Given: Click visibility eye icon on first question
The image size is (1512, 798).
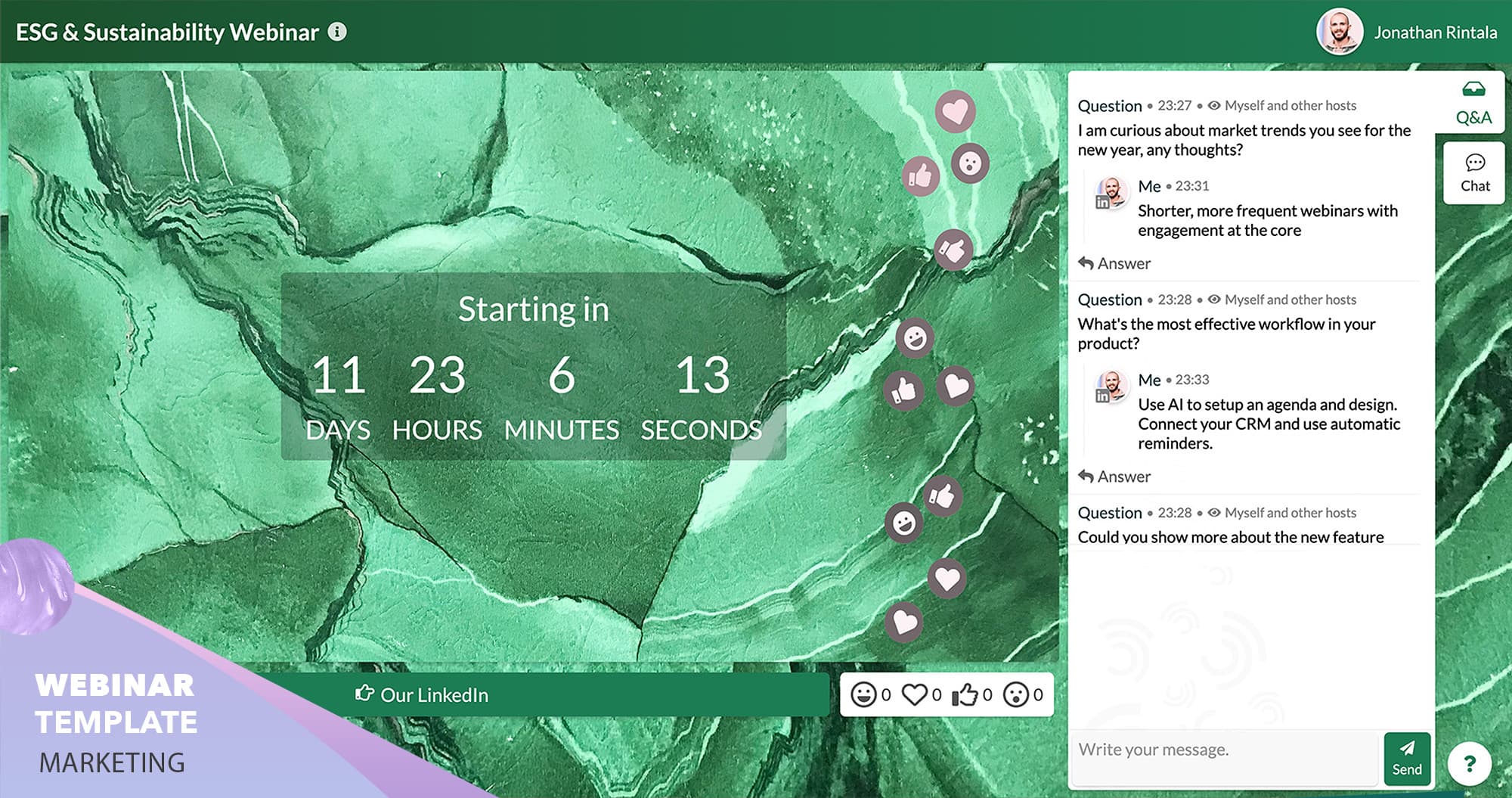Looking at the screenshot, I should pyautogui.click(x=1214, y=105).
